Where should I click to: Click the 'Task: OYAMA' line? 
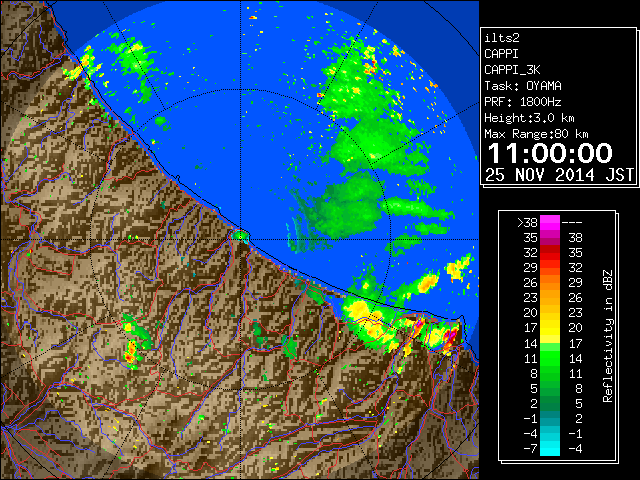point(523,86)
